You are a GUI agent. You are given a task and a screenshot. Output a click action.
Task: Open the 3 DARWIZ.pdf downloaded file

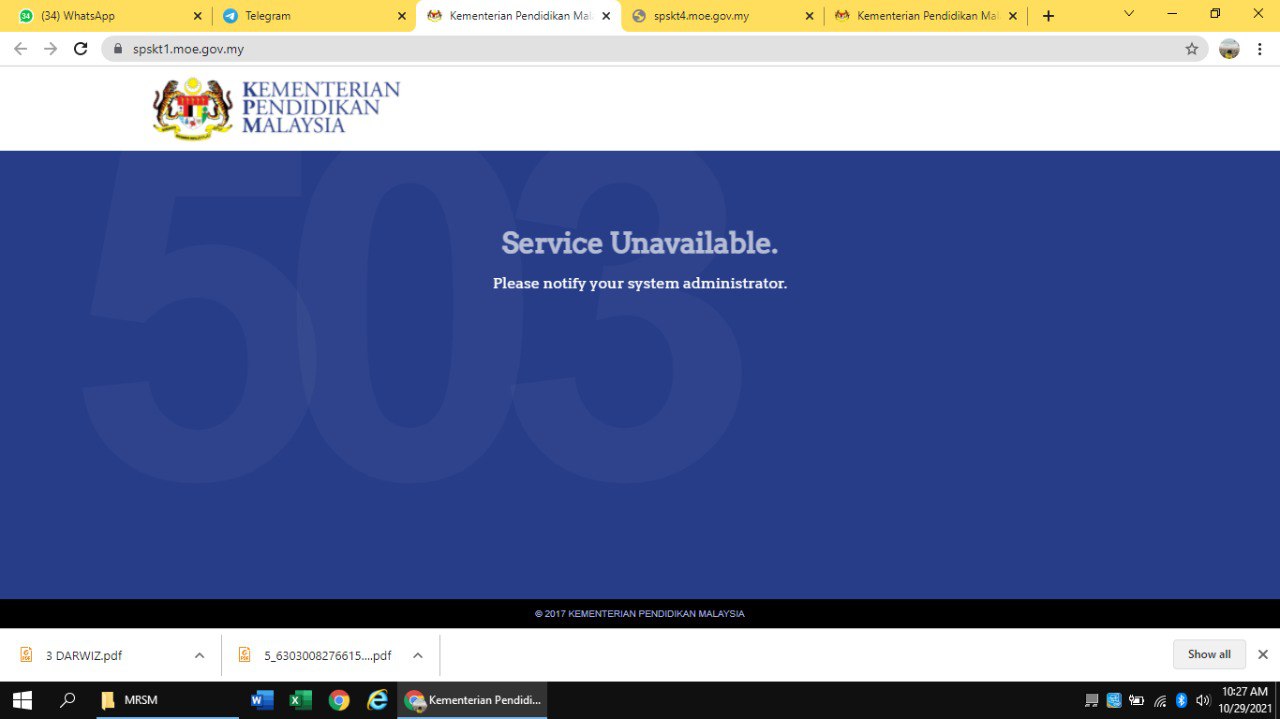pyautogui.click(x=84, y=655)
